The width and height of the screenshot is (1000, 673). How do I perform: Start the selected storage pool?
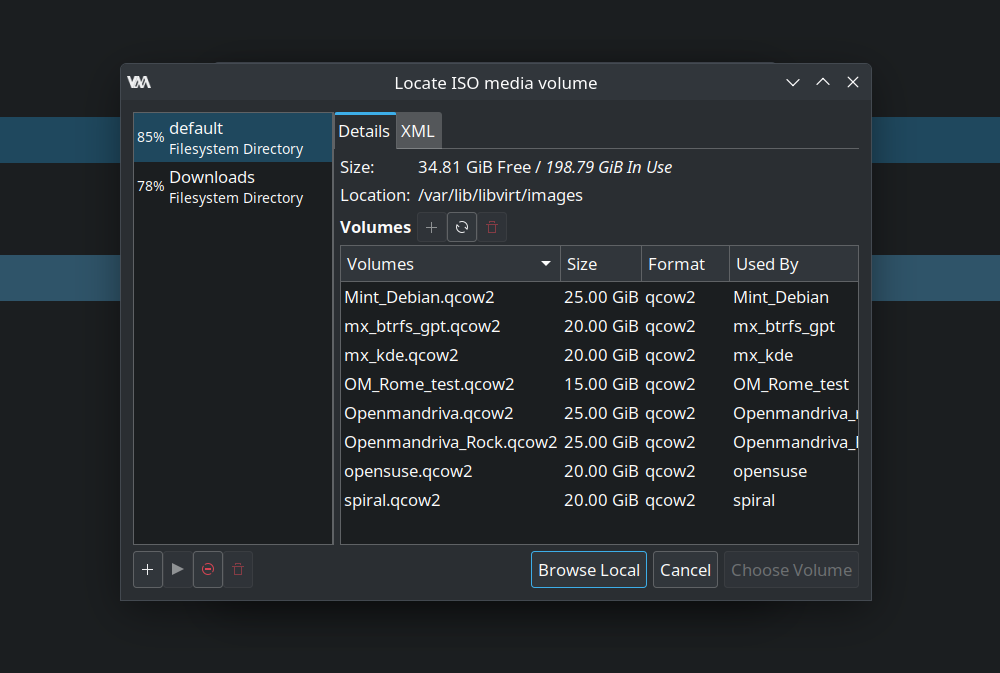tap(178, 569)
